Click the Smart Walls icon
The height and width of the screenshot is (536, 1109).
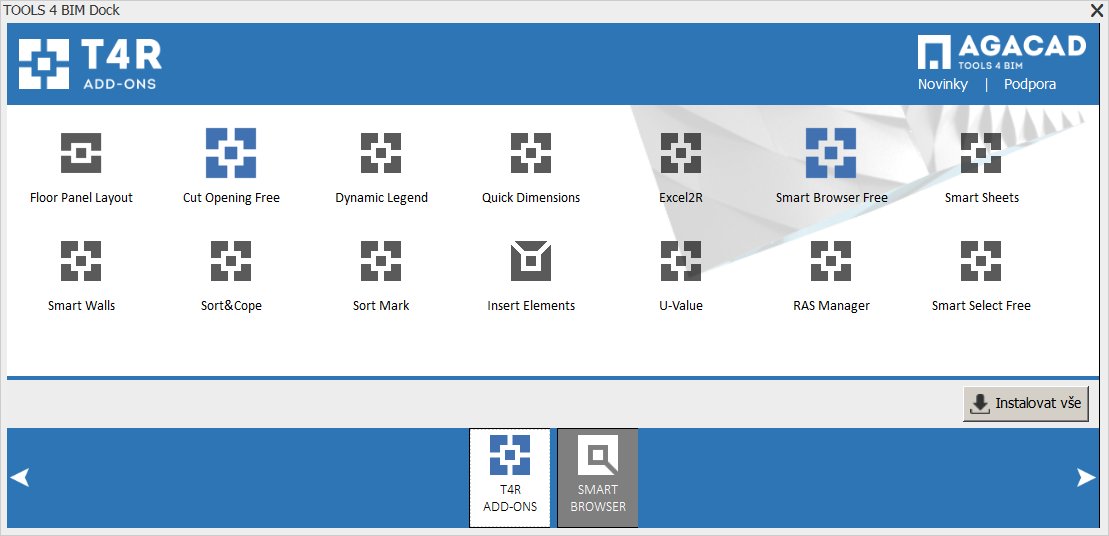pos(81,261)
